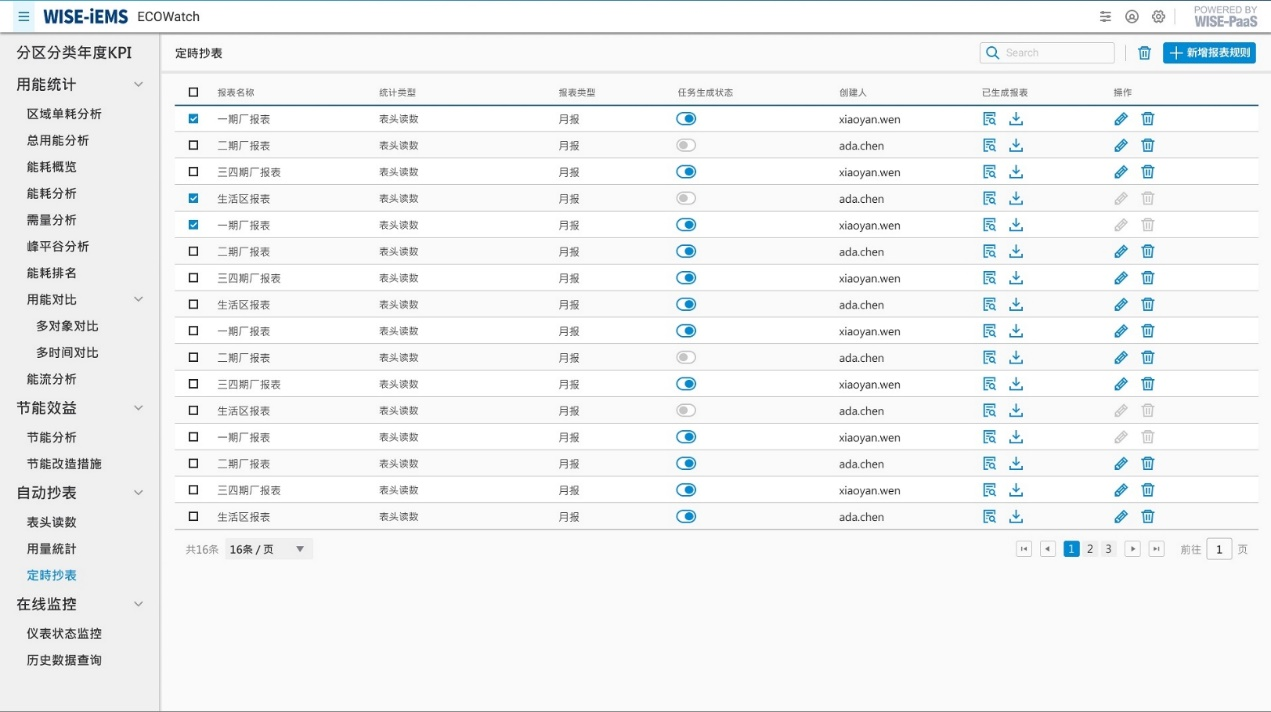This screenshot has width=1271, height=712.
Task: Open 历史数据查询 in the sidebar
Action: click(x=64, y=660)
